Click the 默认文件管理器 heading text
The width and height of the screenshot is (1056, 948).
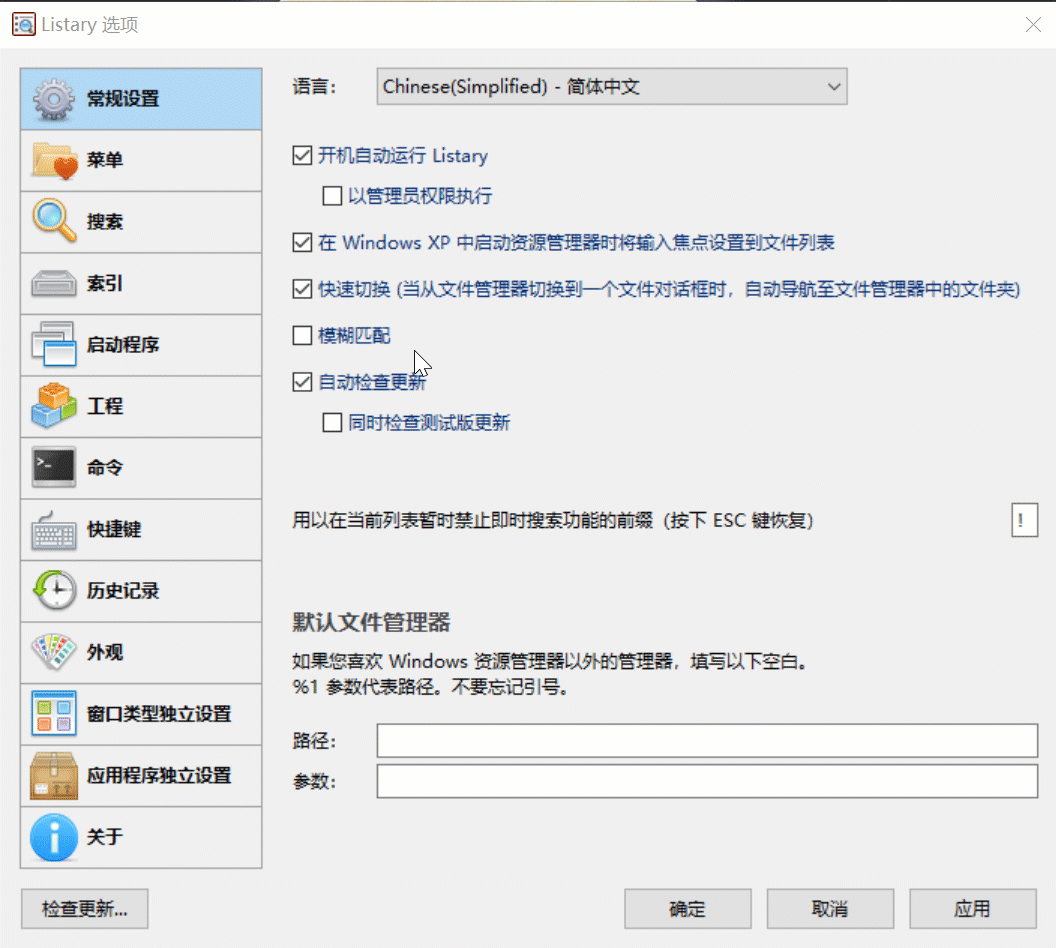(x=371, y=622)
